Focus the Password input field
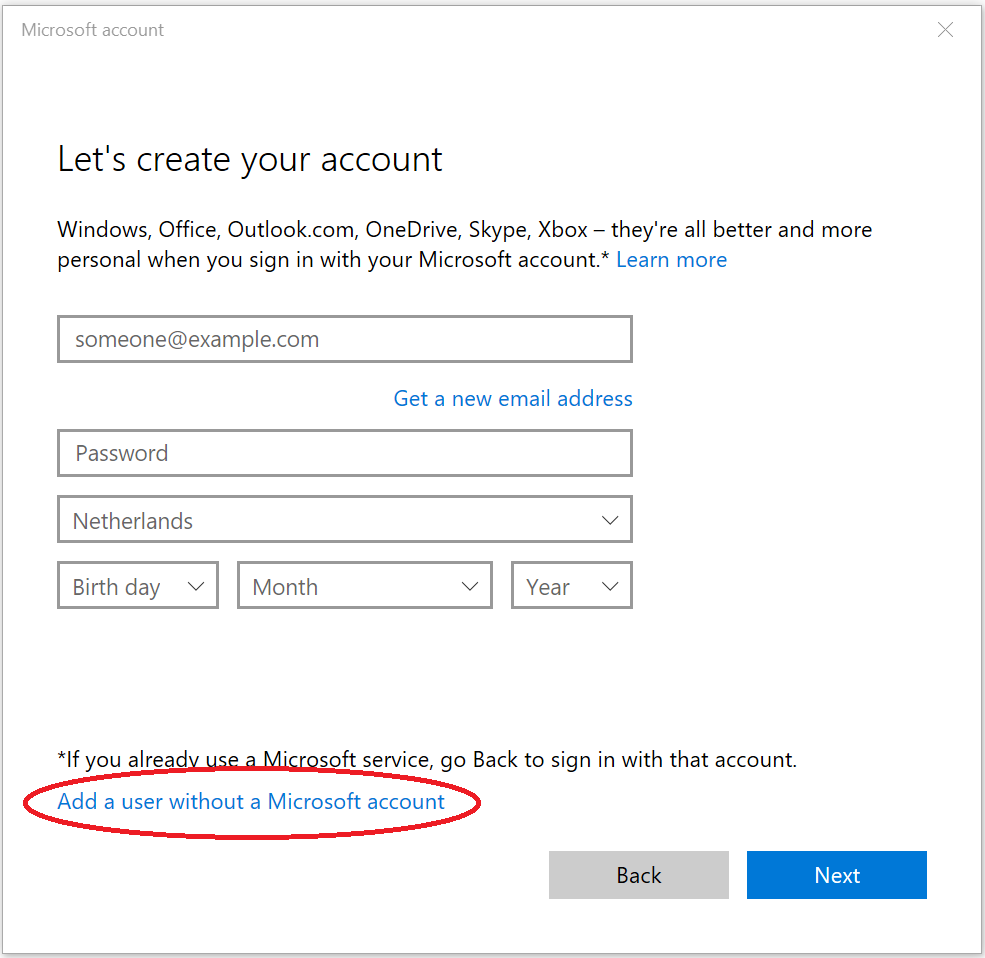This screenshot has width=985, height=958. click(344, 454)
